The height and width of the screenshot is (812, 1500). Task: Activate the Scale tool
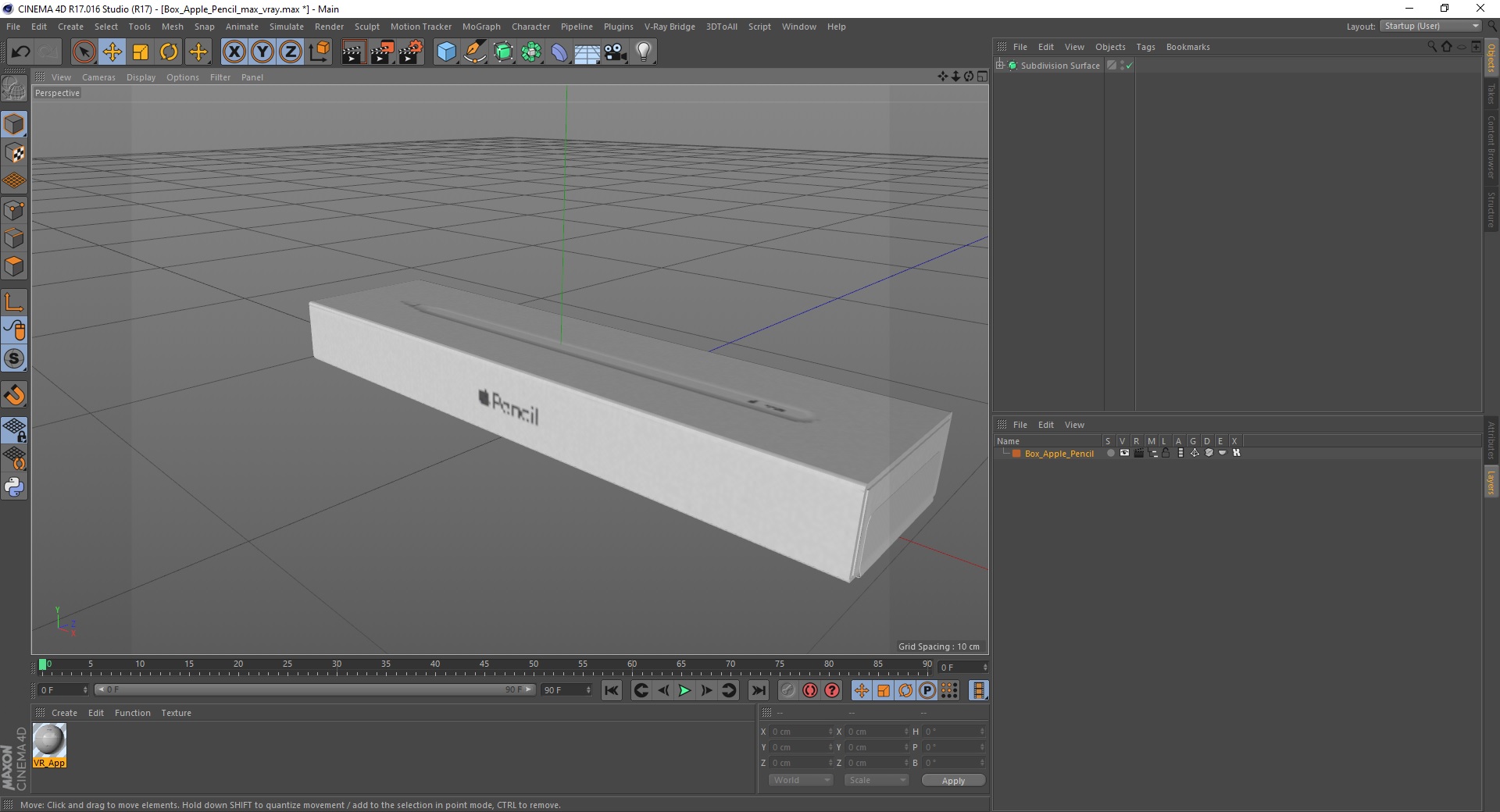click(141, 52)
